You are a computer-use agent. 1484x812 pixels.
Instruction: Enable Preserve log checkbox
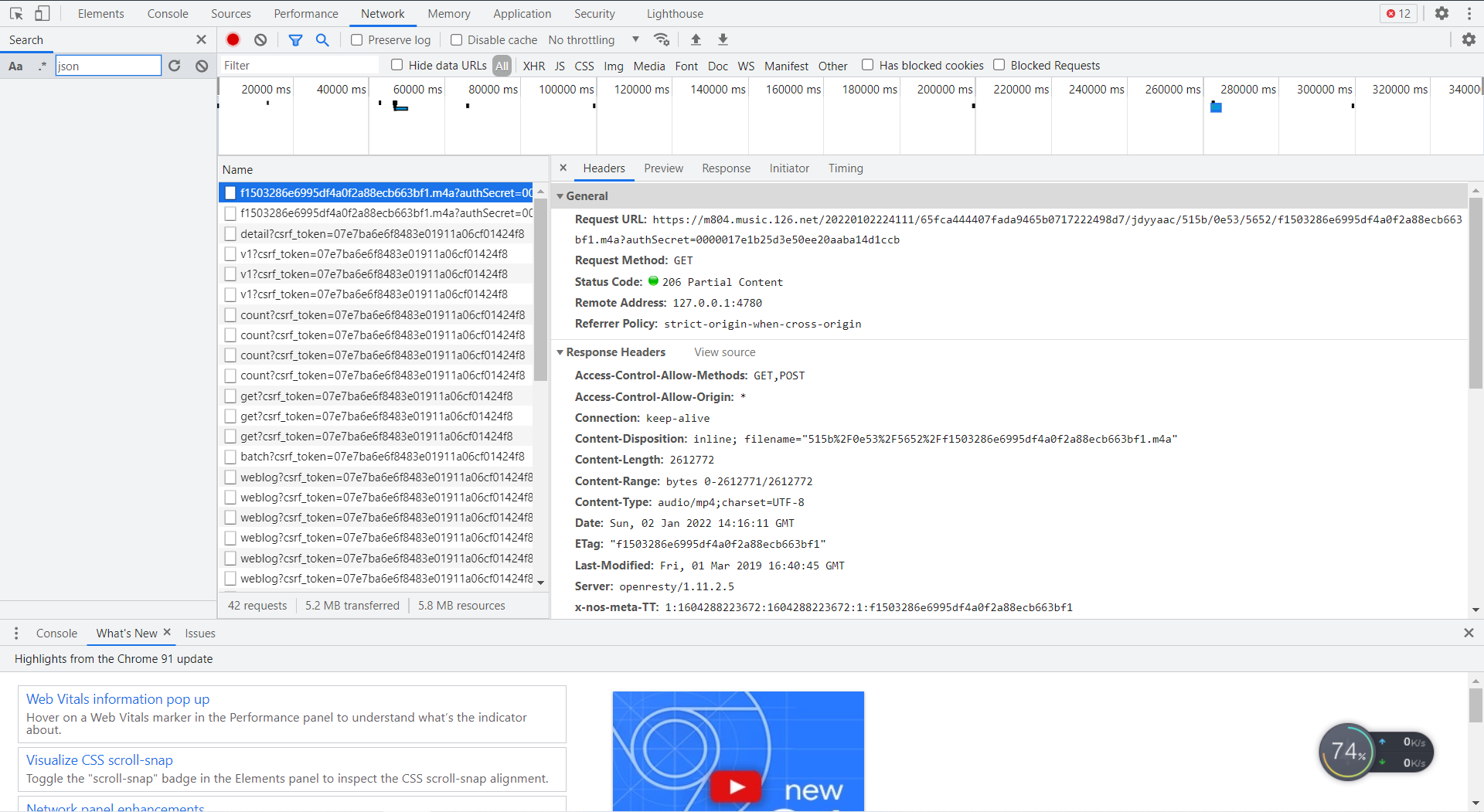[357, 39]
